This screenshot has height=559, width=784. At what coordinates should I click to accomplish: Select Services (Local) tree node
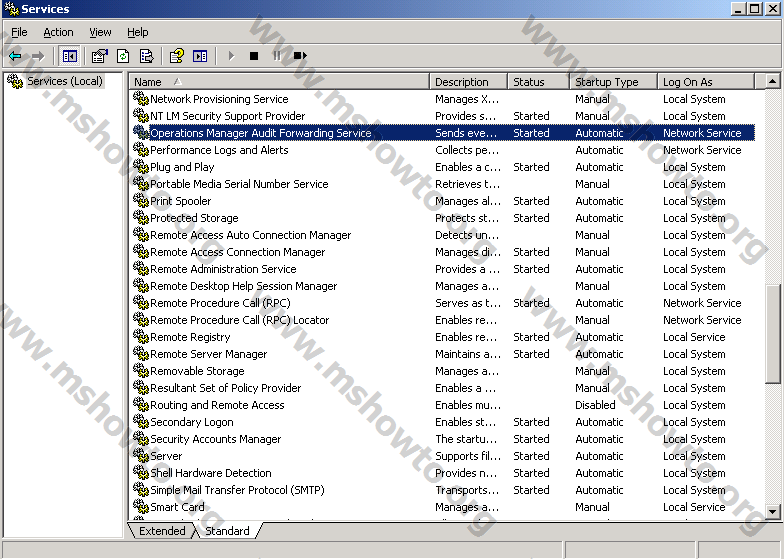(64, 81)
